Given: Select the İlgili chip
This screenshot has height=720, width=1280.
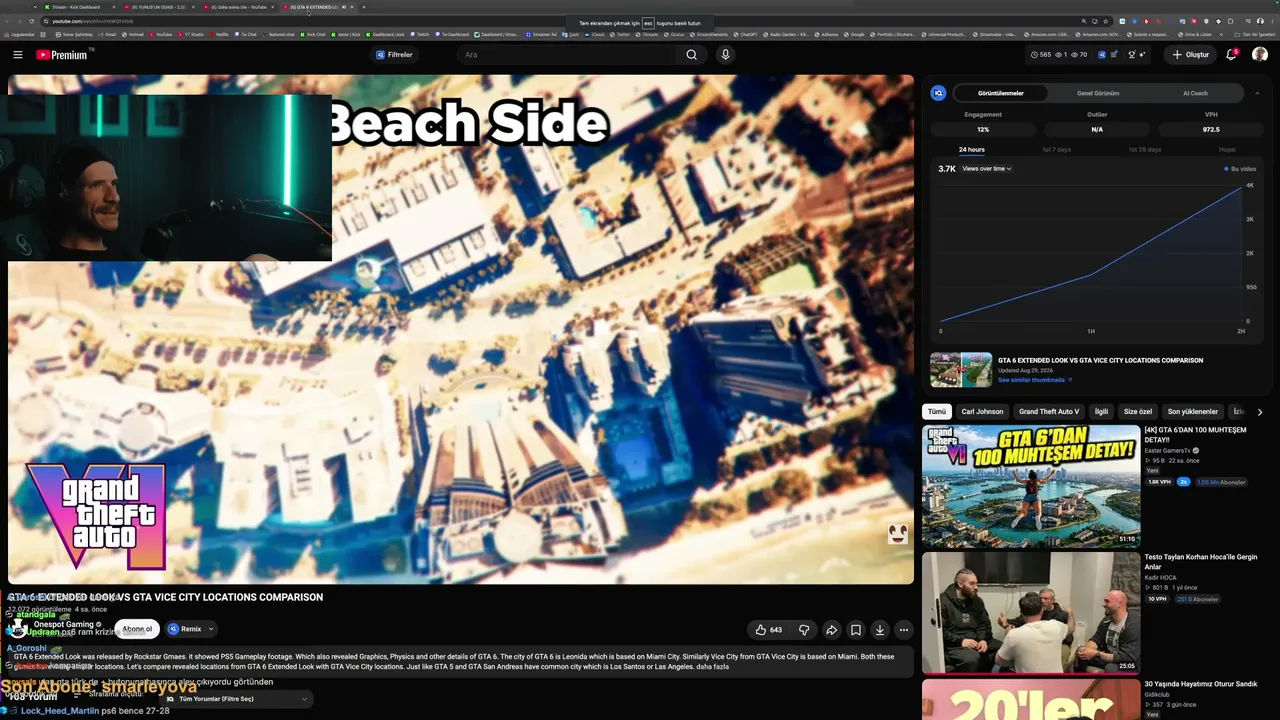Looking at the screenshot, I should pos(1101,411).
